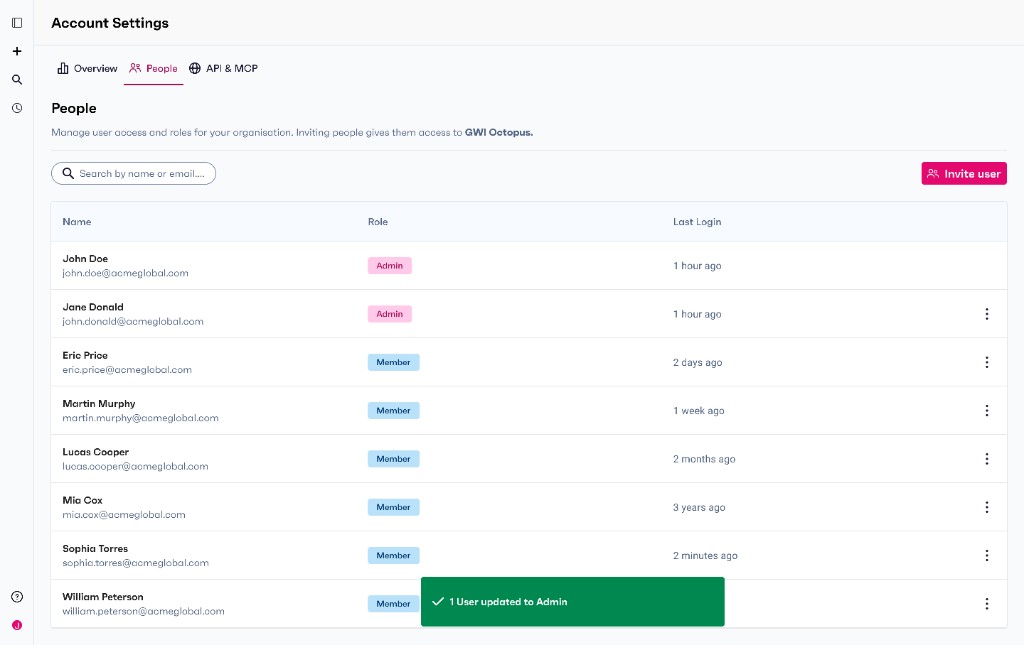The height and width of the screenshot is (645, 1024).
Task: Open search from the sidebar magnifier icon
Action: pyautogui.click(x=17, y=80)
